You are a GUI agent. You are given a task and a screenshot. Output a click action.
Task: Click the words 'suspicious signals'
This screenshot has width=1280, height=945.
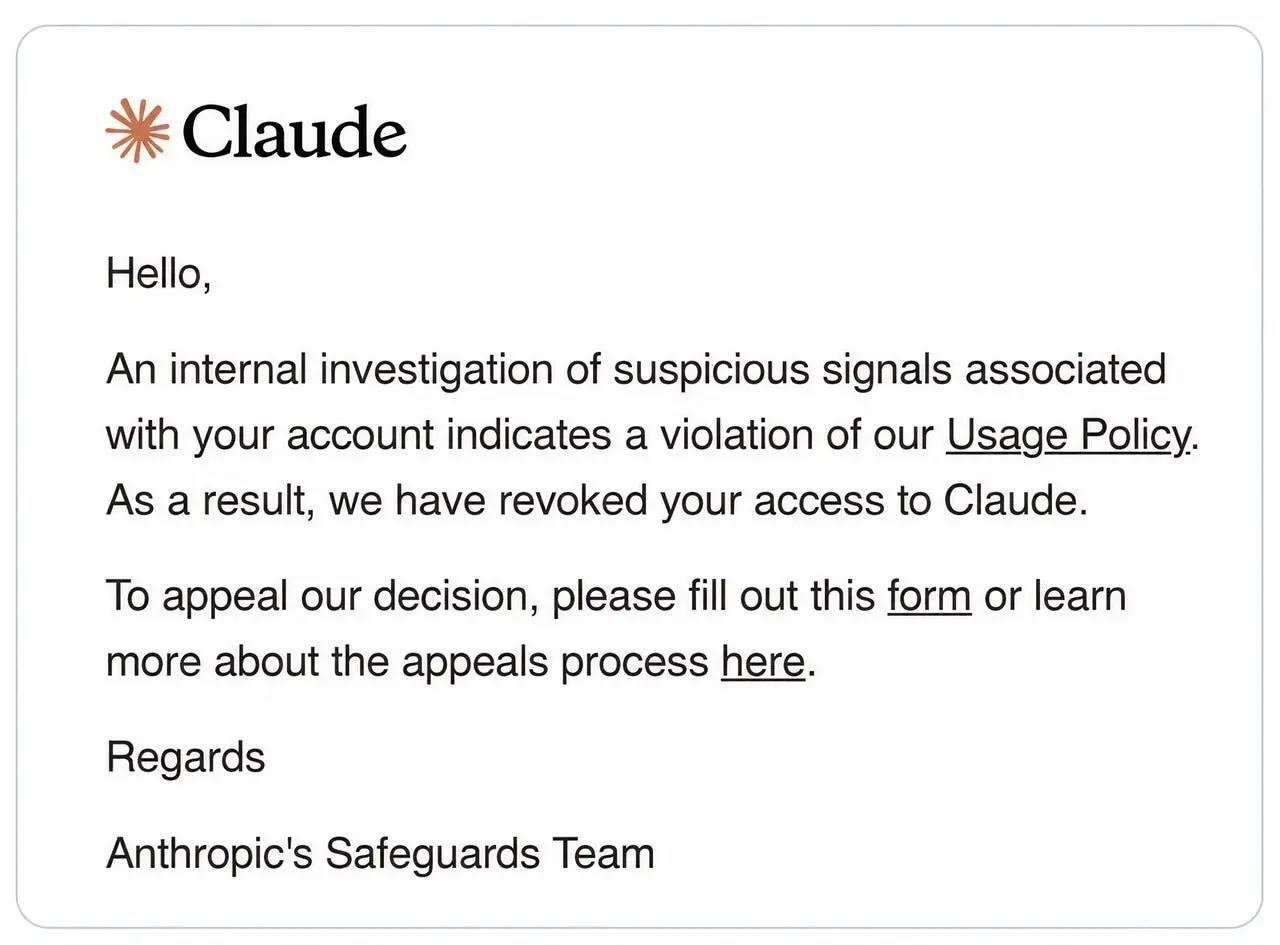[783, 371]
